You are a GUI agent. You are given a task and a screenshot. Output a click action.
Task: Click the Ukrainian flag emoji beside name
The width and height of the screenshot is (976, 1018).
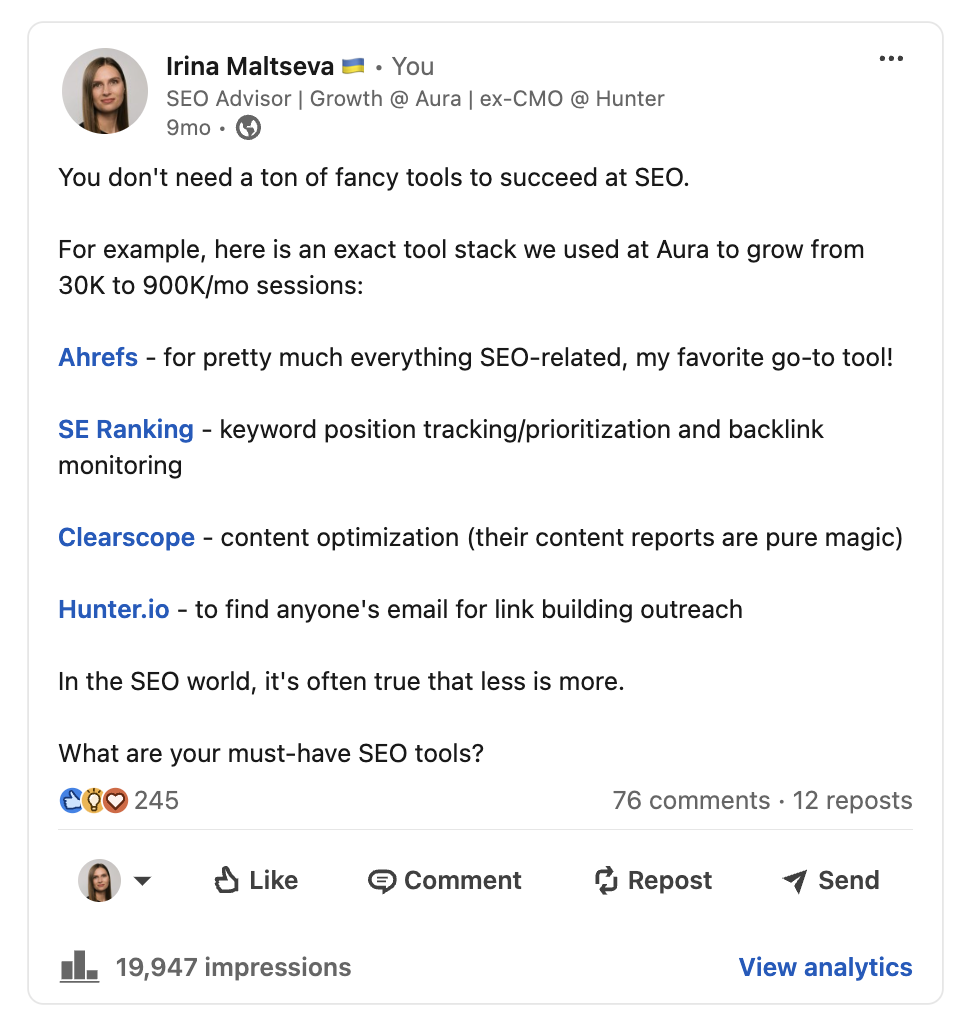[353, 66]
